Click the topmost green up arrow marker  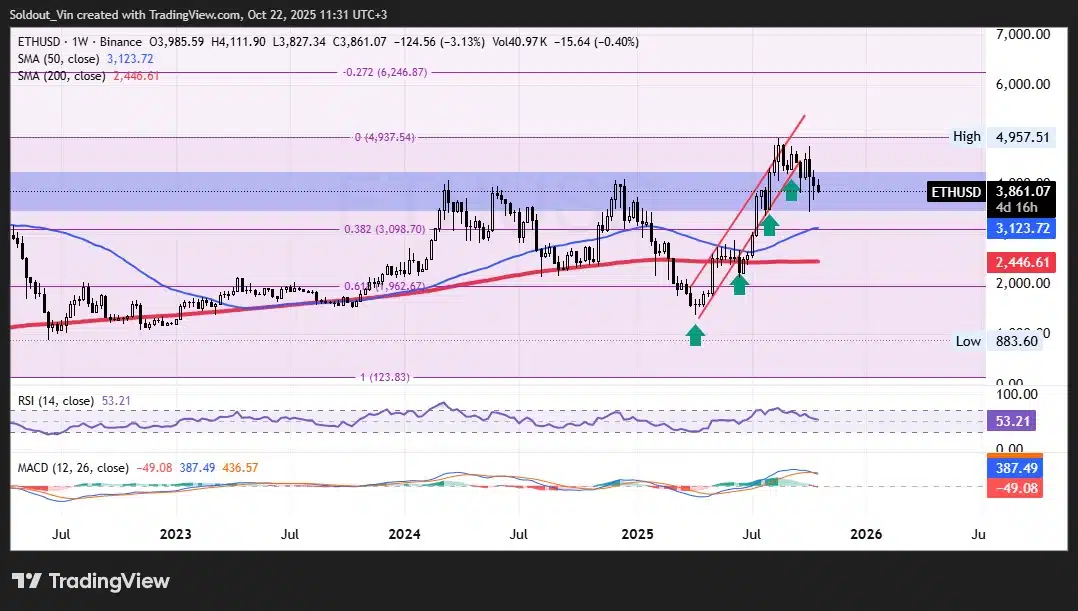791,186
